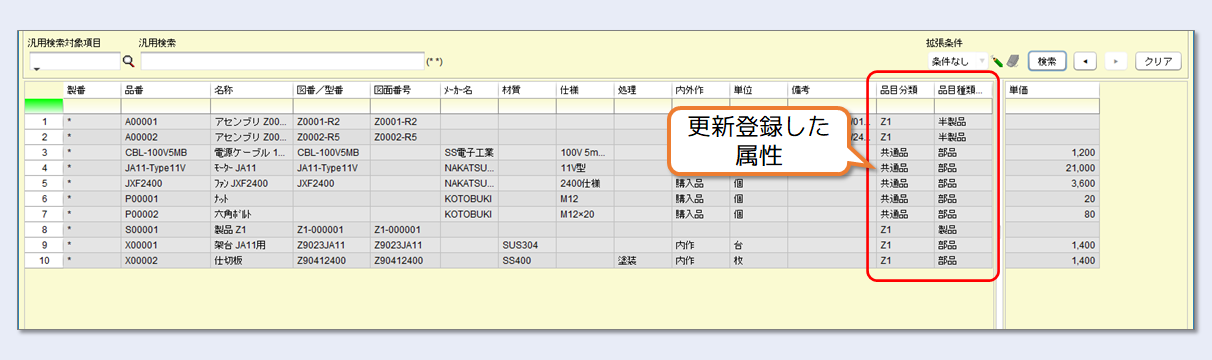Click the 製品 item type cell in row 8

tap(963, 230)
